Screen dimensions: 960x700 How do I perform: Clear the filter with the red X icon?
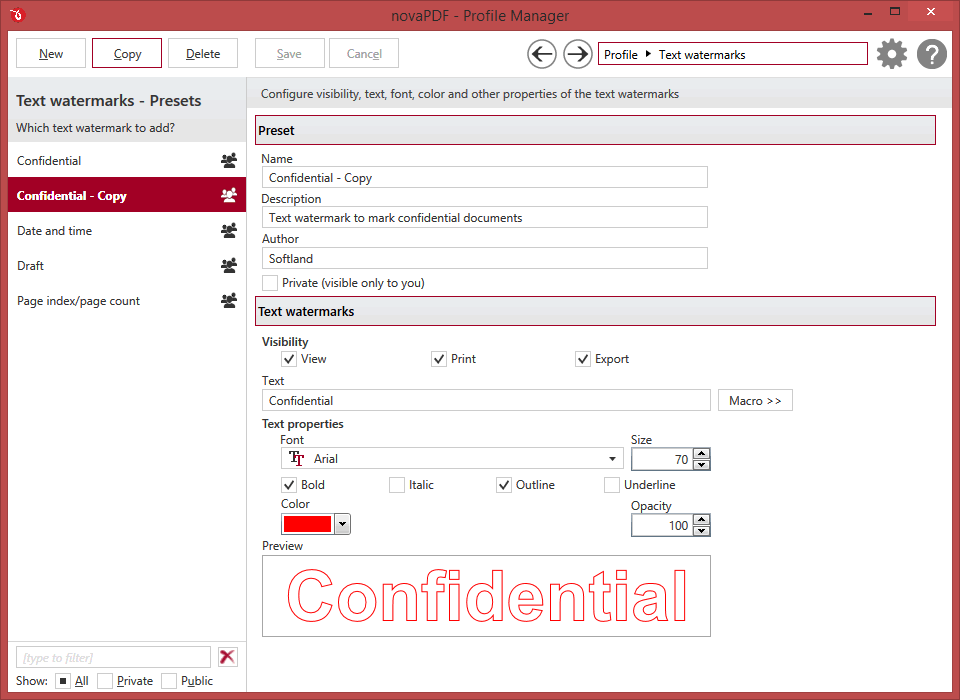pyautogui.click(x=228, y=657)
